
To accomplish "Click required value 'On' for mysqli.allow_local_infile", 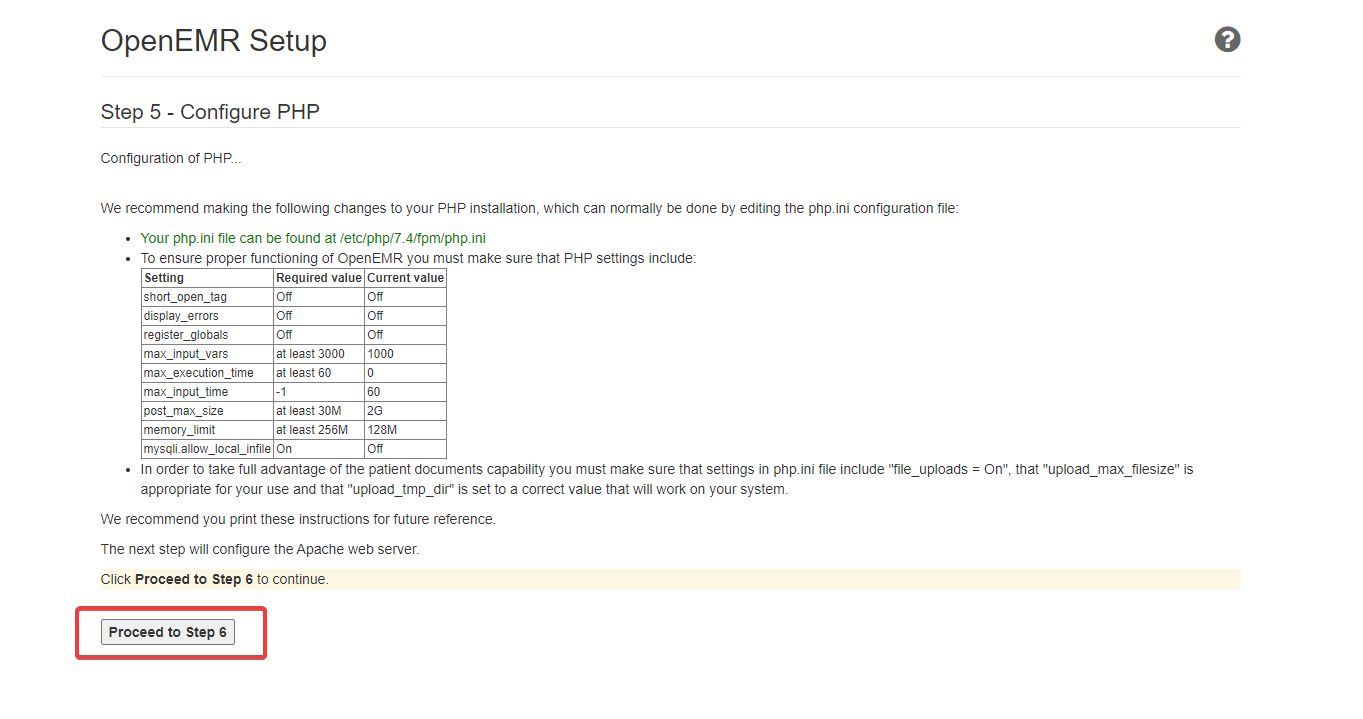I will pos(319,449).
